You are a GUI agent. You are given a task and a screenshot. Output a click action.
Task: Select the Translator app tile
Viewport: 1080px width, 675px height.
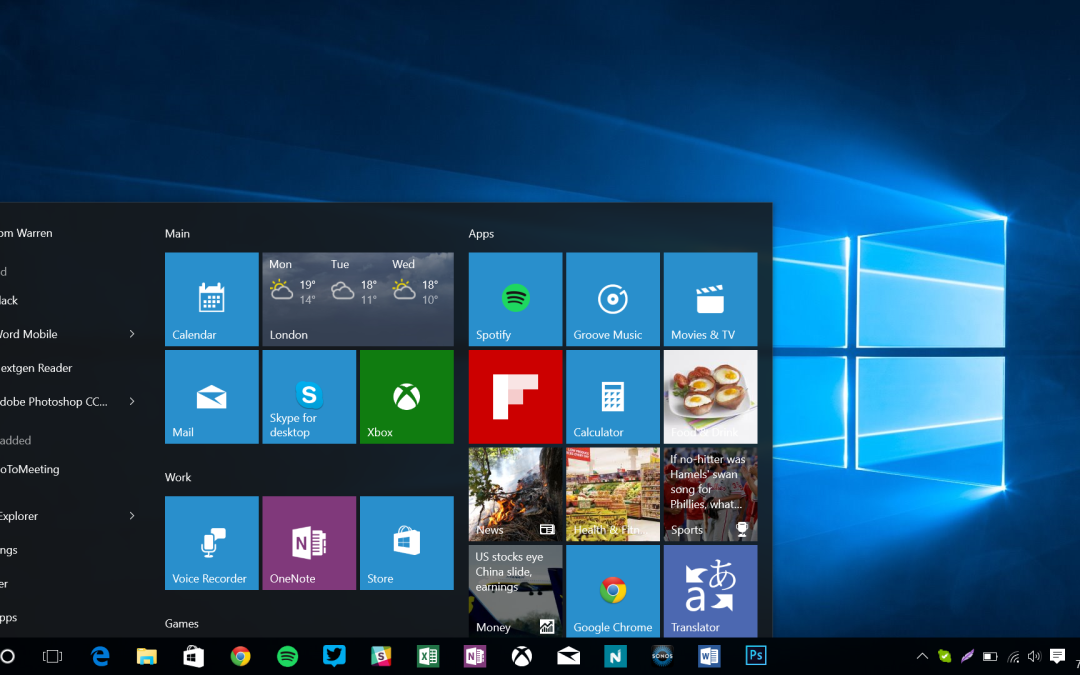pyautogui.click(x=710, y=591)
